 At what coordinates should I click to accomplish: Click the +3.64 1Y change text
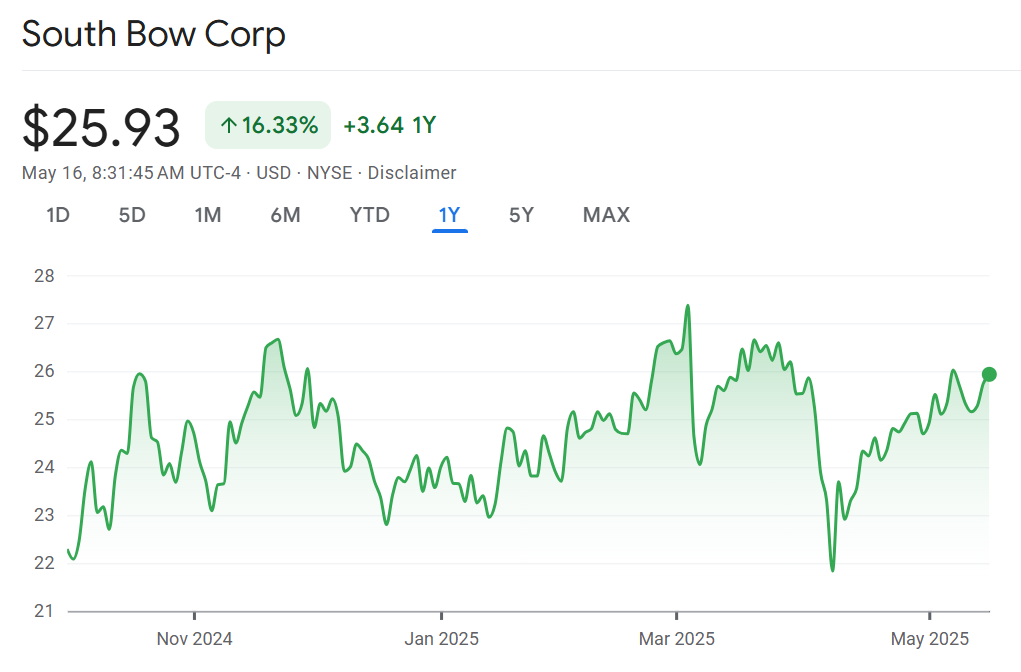pyautogui.click(x=389, y=126)
